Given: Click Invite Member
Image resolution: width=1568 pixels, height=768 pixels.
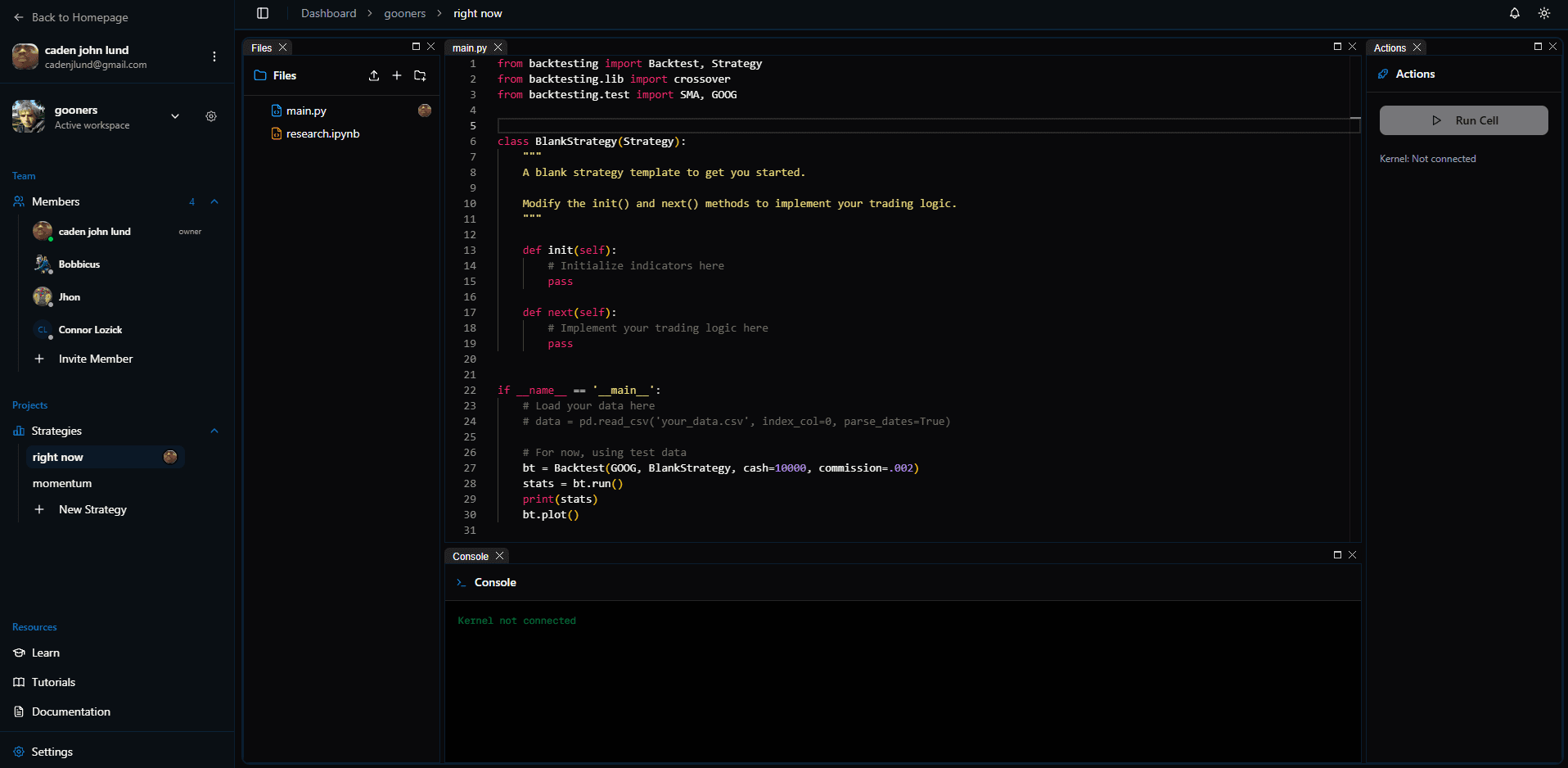Looking at the screenshot, I should pyautogui.click(x=95, y=359).
